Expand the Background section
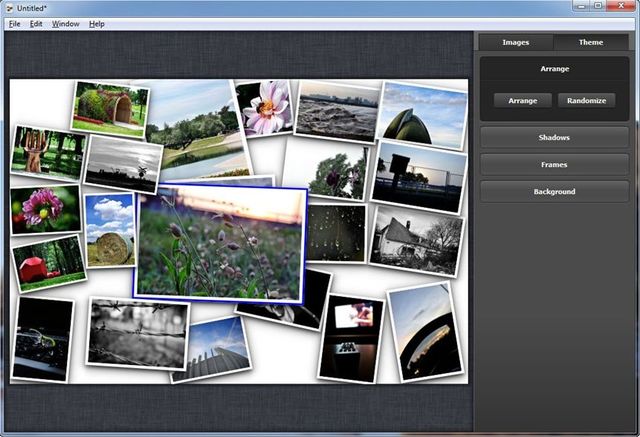This screenshot has height=437, width=640. point(554,192)
